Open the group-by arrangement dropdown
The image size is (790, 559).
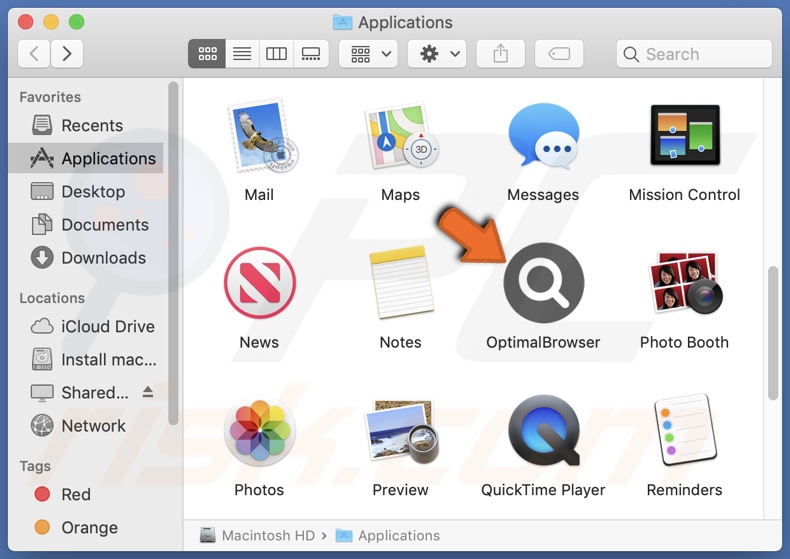[x=368, y=53]
